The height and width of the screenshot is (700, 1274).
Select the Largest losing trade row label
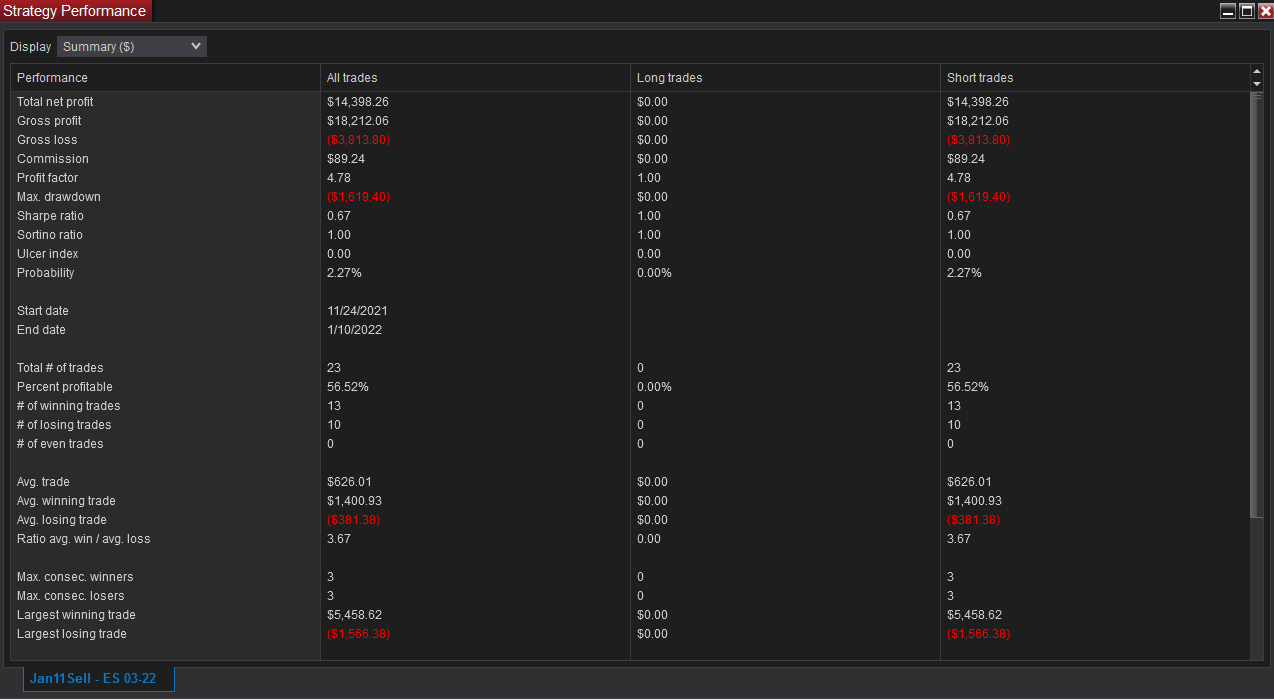tap(72, 634)
